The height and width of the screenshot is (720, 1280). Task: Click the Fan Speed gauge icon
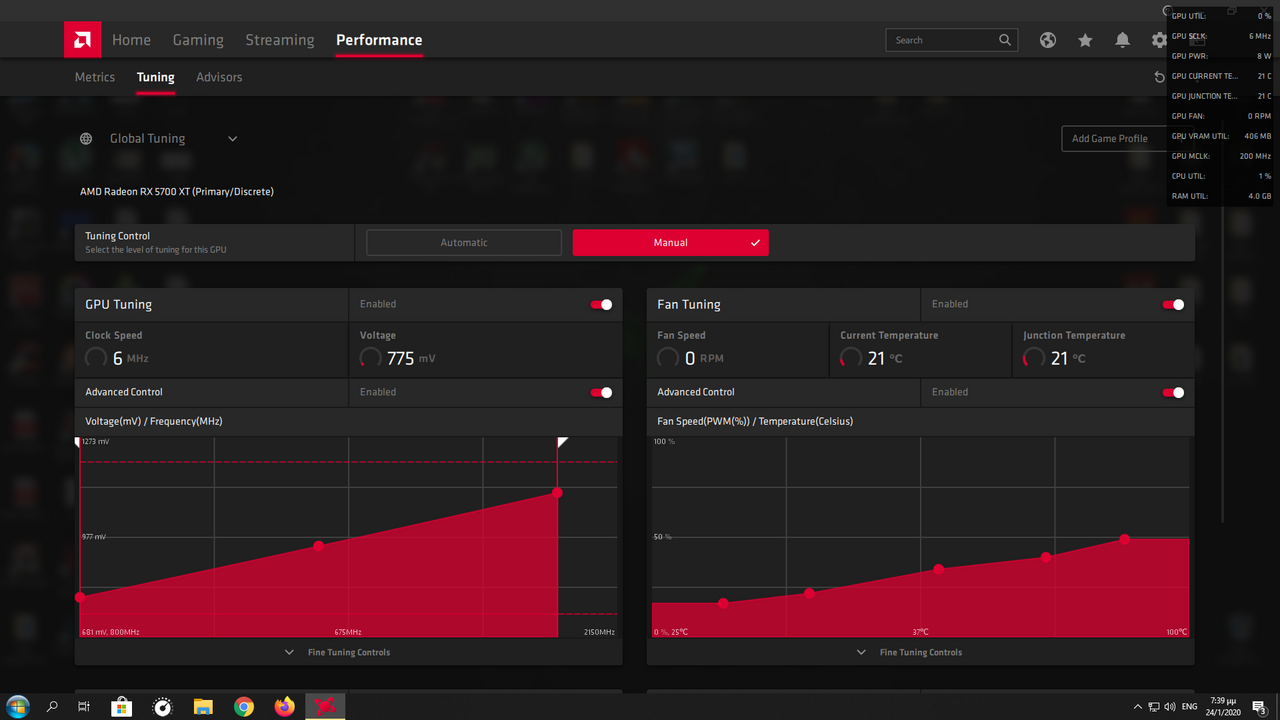668,358
